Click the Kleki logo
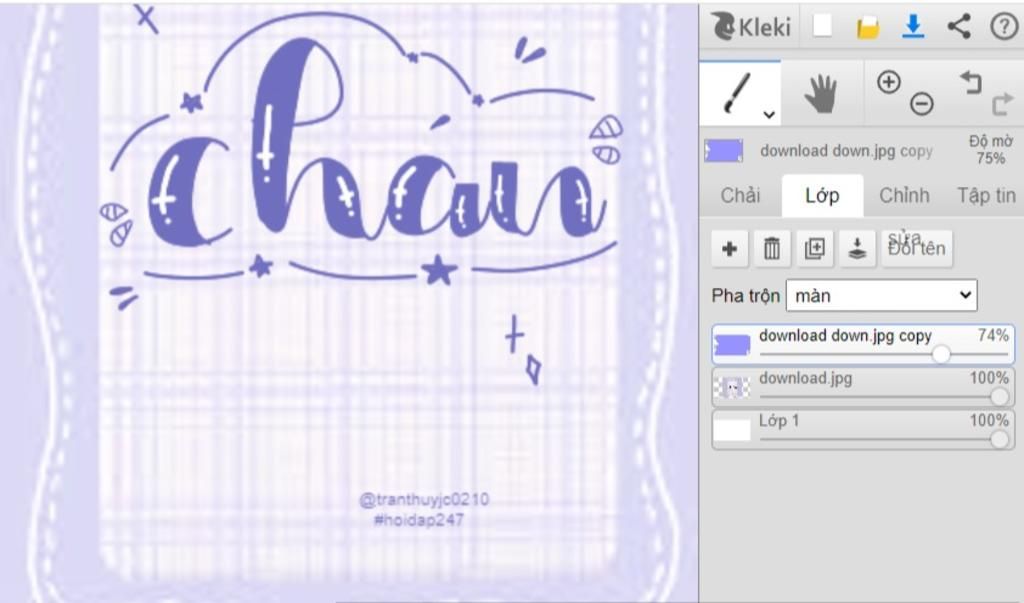 [x=750, y=27]
